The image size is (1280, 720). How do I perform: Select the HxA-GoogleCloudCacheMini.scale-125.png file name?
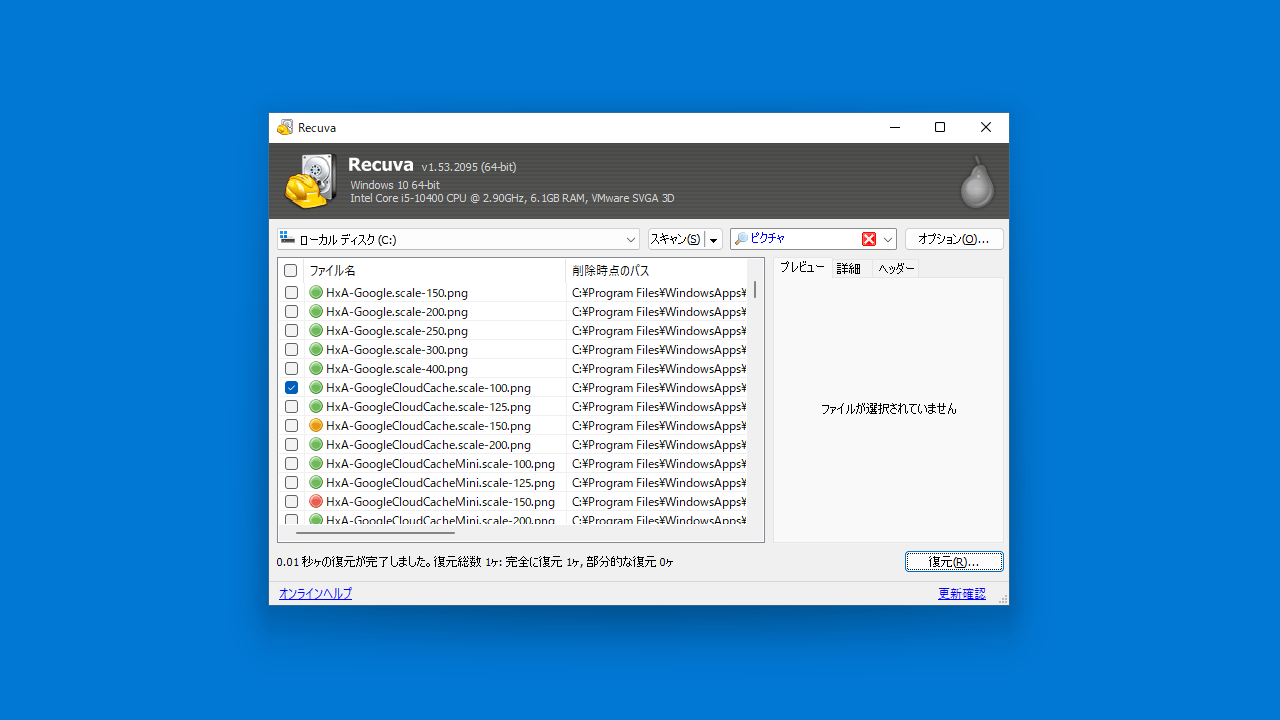(x=440, y=483)
